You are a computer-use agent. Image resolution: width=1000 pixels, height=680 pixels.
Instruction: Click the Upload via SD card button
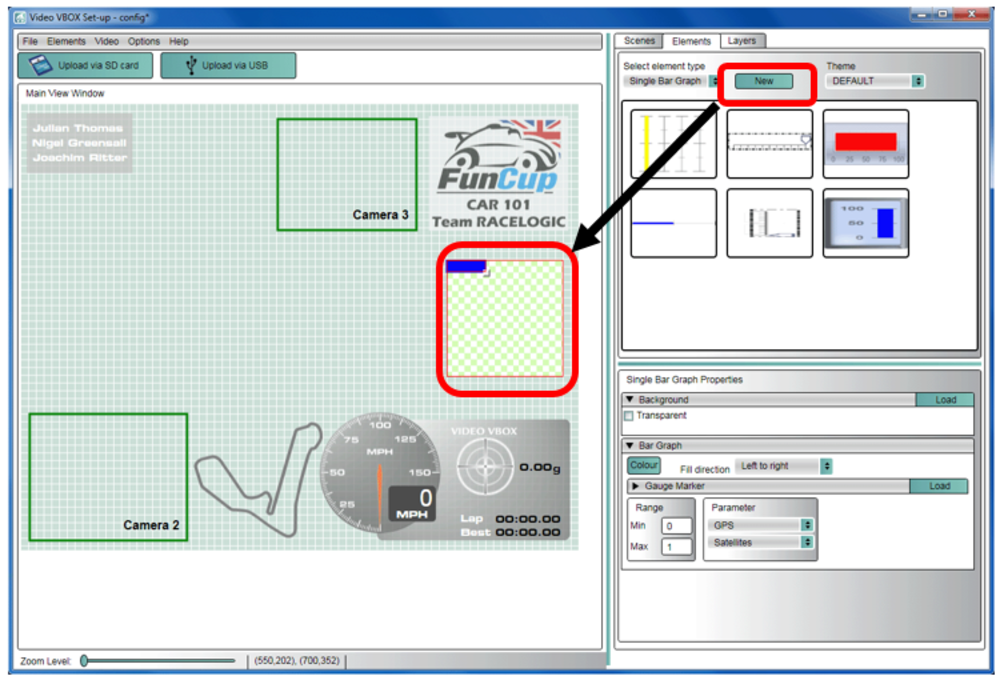tap(85, 65)
